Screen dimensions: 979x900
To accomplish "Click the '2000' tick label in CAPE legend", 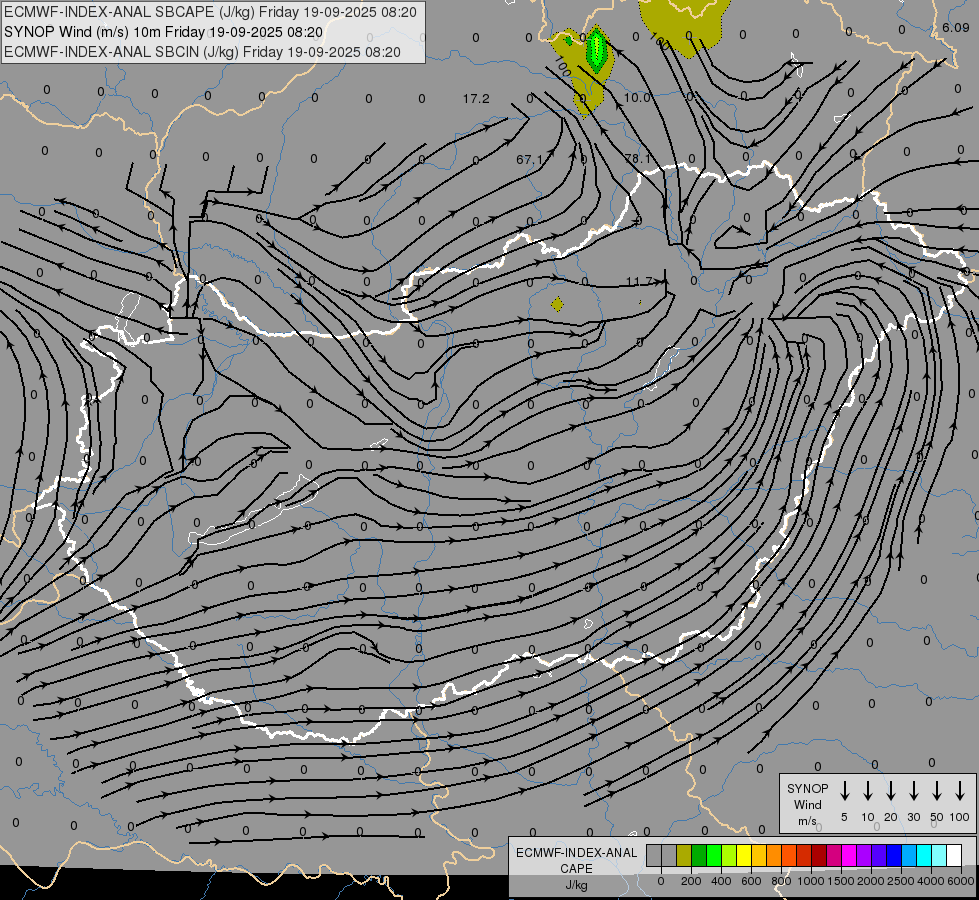I will tap(871, 881).
